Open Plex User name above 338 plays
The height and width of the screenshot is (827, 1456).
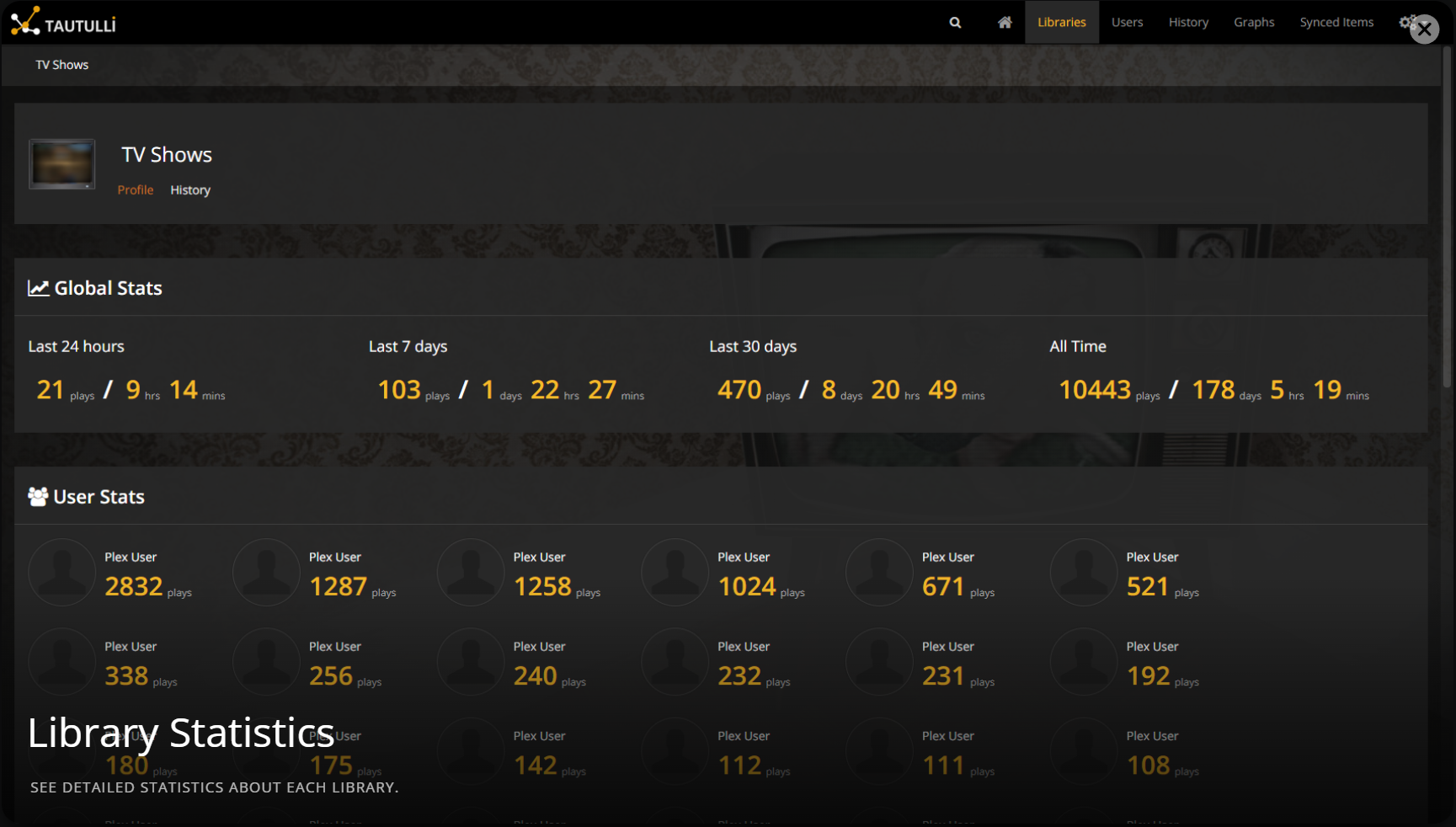click(x=131, y=647)
